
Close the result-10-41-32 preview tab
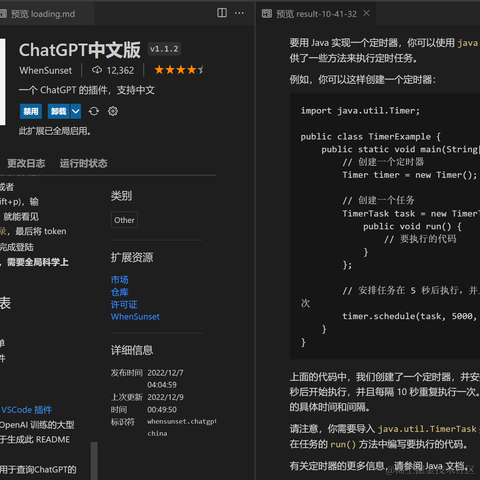(366, 13)
